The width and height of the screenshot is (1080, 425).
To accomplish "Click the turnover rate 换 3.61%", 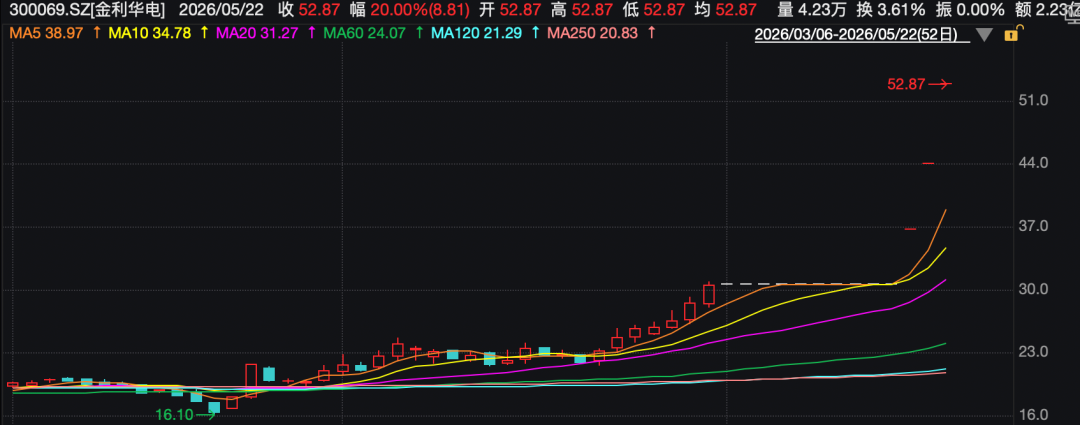I will coord(891,10).
